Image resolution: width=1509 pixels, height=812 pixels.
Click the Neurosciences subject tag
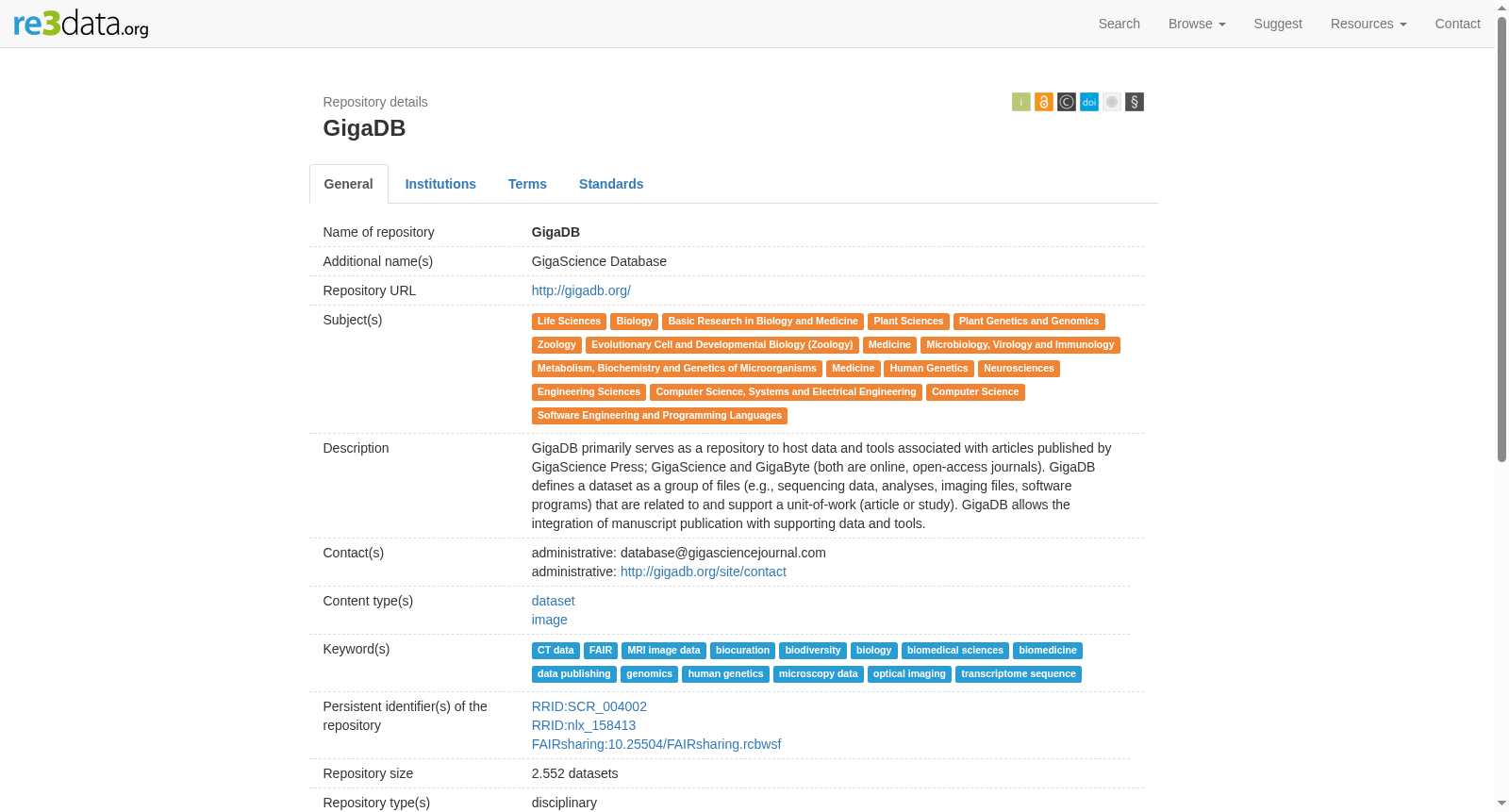pyautogui.click(x=1019, y=369)
